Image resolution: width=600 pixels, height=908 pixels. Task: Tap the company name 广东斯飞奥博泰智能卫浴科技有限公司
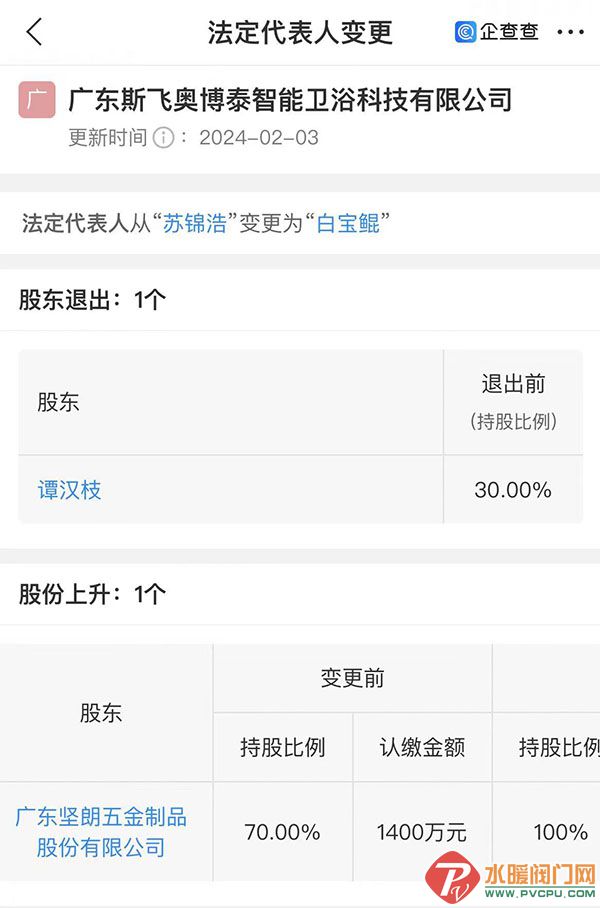[x=290, y=100]
